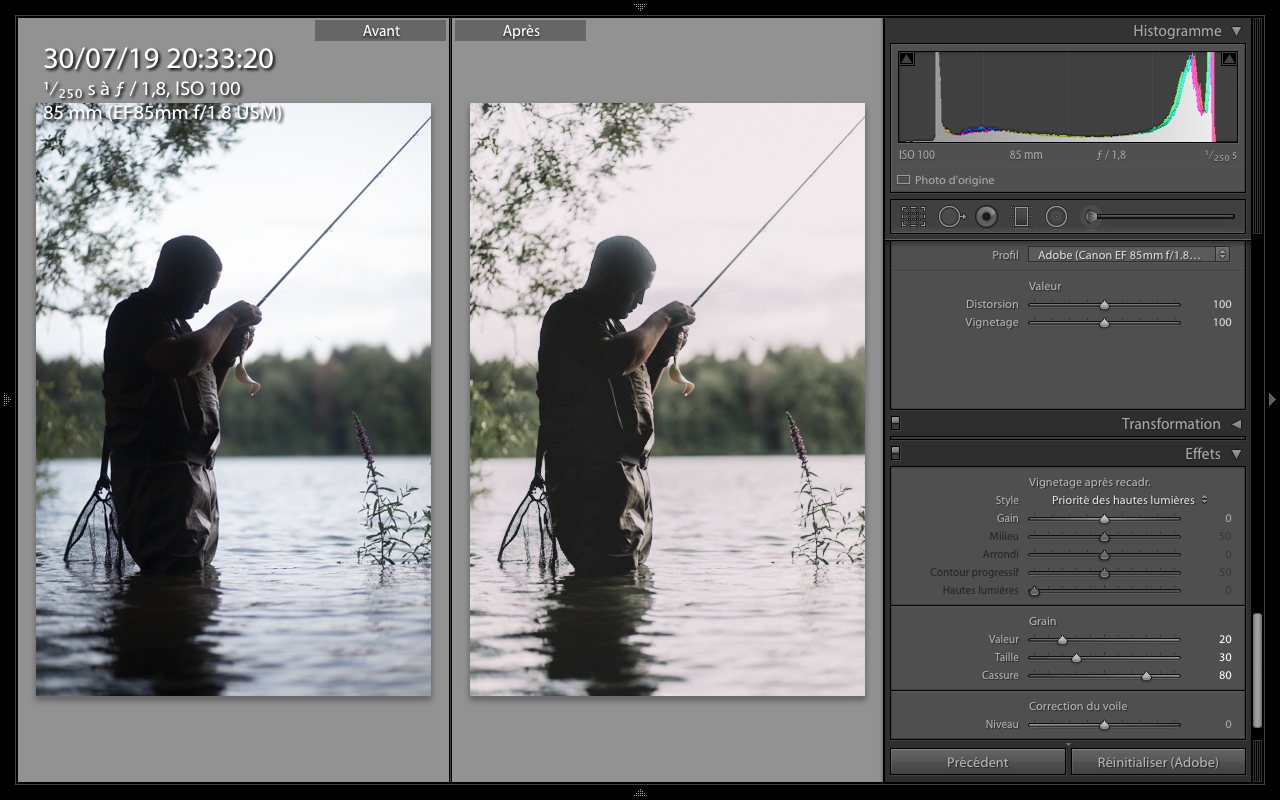
Task: Enable the Photo d'origine checkbox
Action: (x=903, y=180)
